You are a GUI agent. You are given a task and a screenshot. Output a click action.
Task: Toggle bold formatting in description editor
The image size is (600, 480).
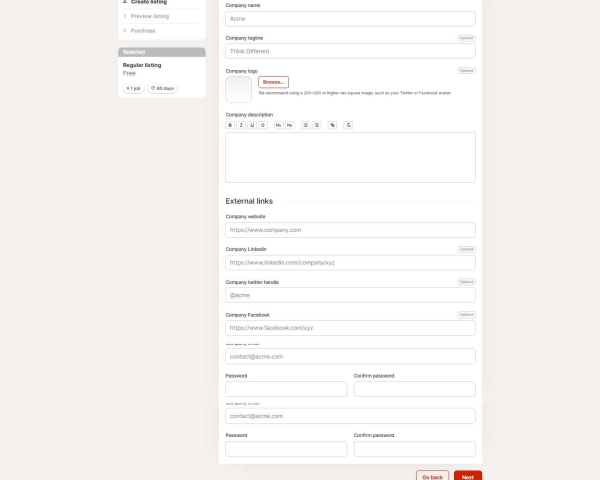pos(230,125)
